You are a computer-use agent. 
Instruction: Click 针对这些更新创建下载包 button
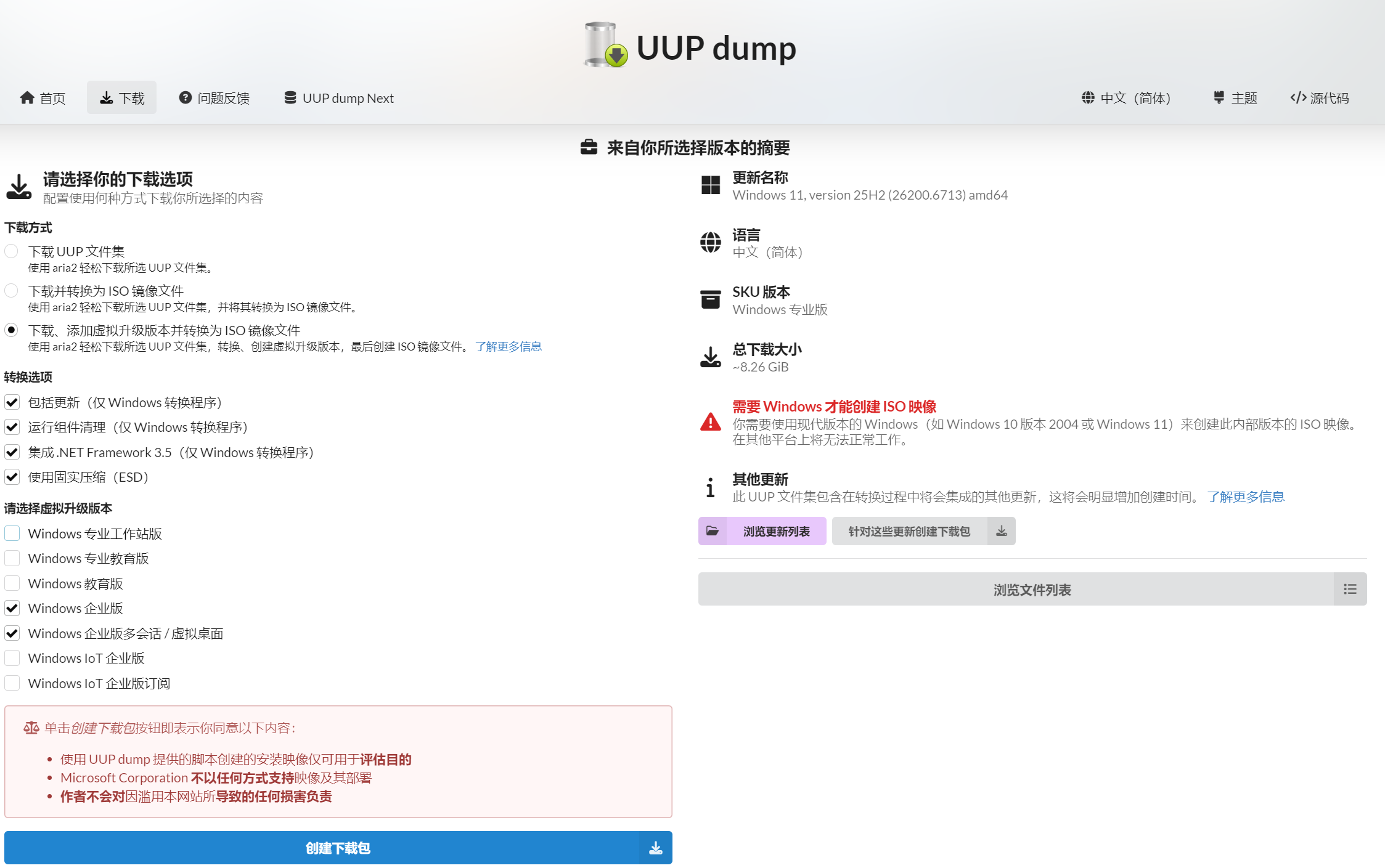click(x=924, y=531)
